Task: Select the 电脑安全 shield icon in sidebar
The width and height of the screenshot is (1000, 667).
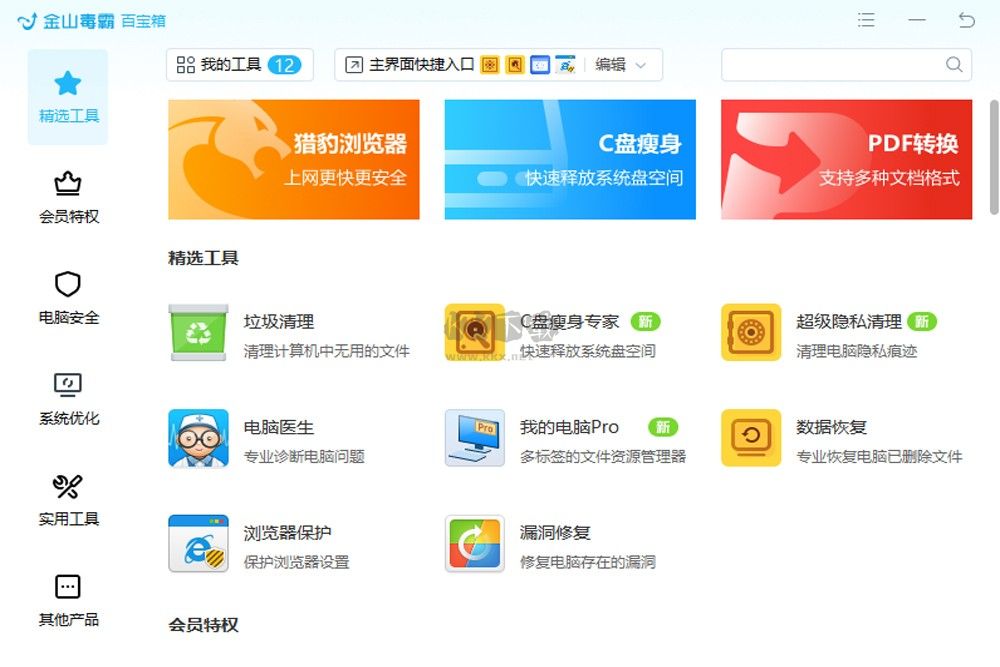Action: pyautogui.click(x=67, y=297)
